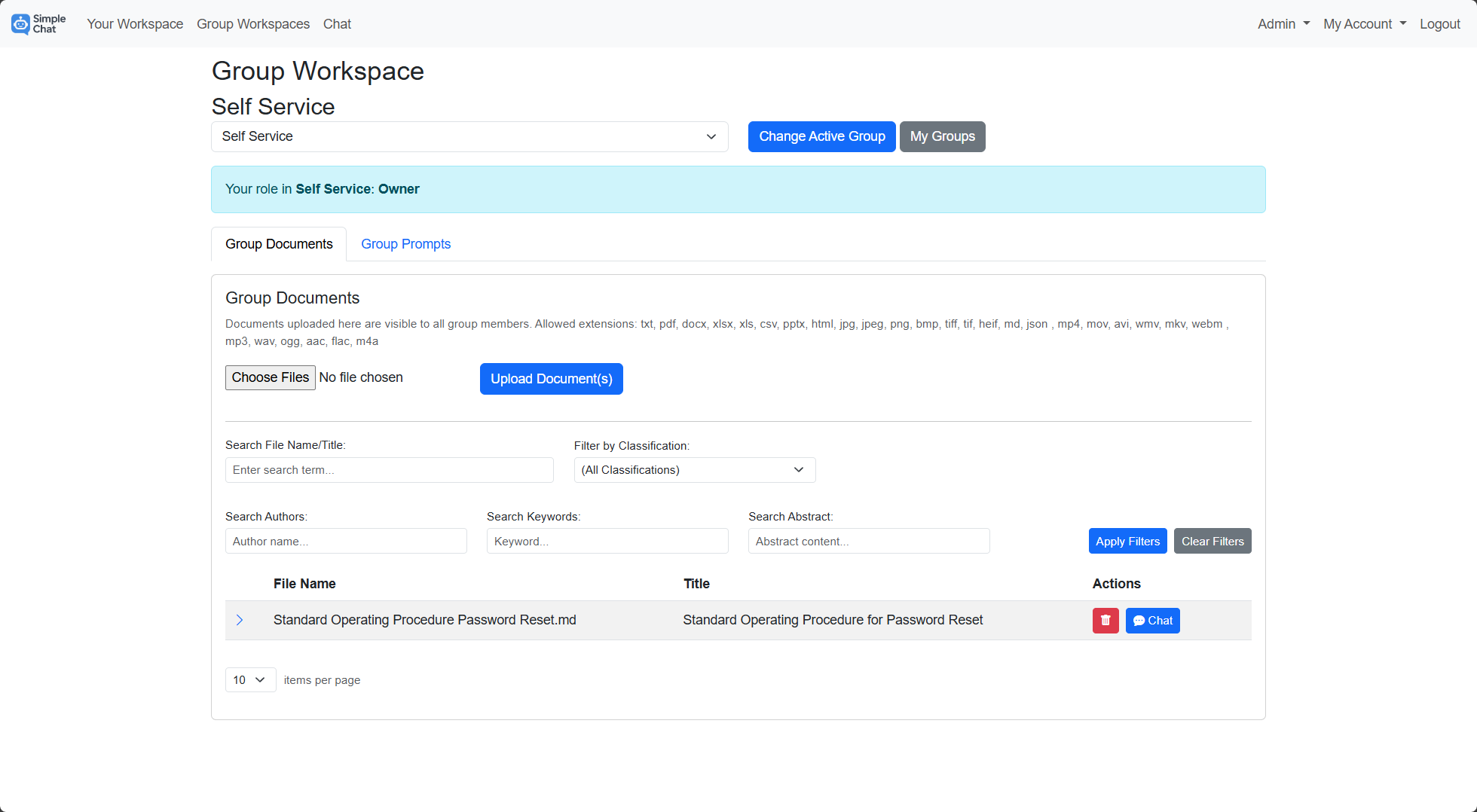The width and height of the screenshot is (1477, 812).
Task: Open the Filter by Classification dropdown
Action: tap(693, 469)
